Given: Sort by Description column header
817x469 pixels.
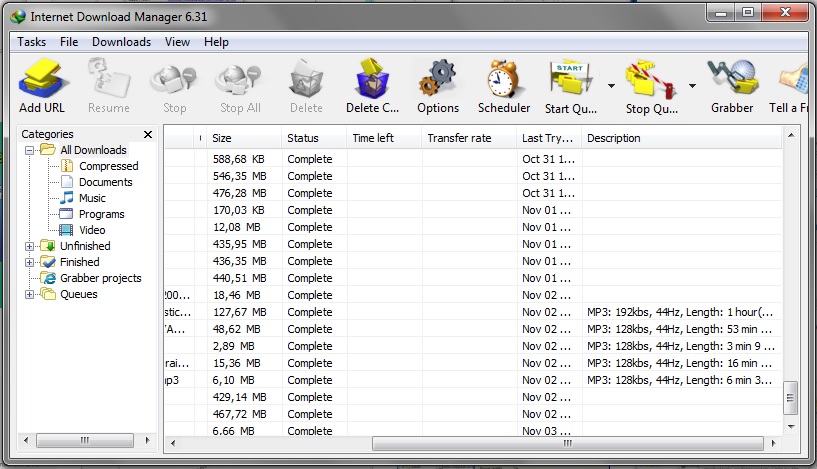Looking at the screenshot, I should coord(682,138).
